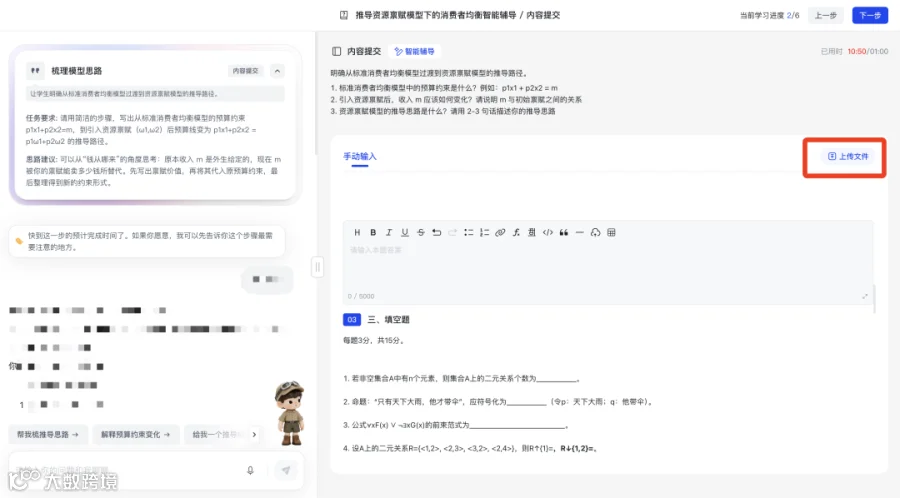Screen dimensions: 900x498
Task: Click 帮我梳理推导思路 suggestion
Action: 48,434
